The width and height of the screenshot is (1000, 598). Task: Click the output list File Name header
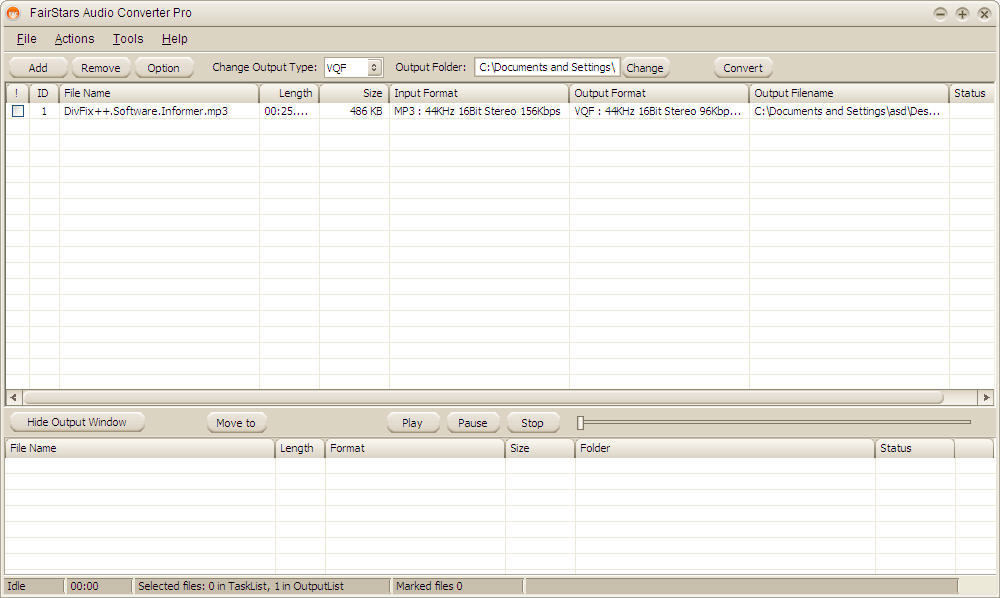140,448
